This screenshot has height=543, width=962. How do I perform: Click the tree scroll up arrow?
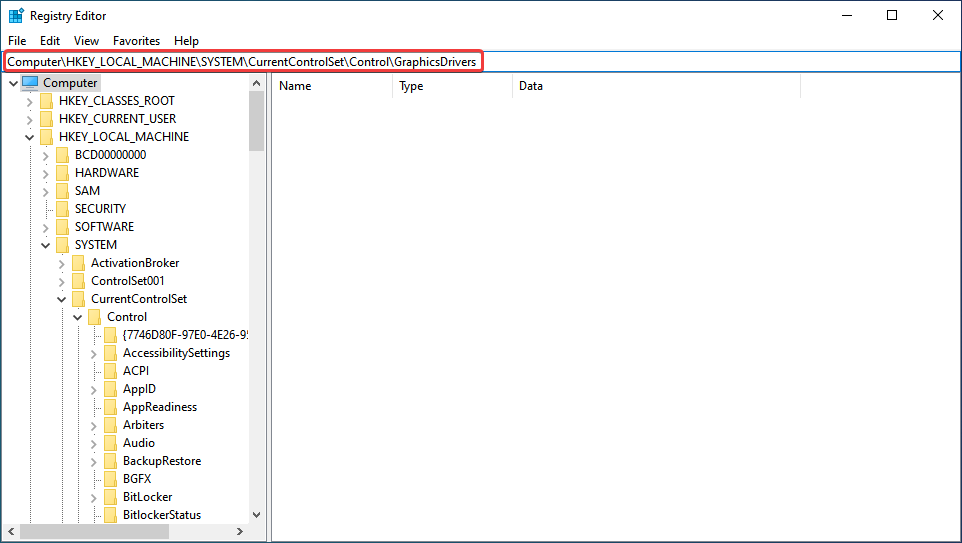coord(256,83)
